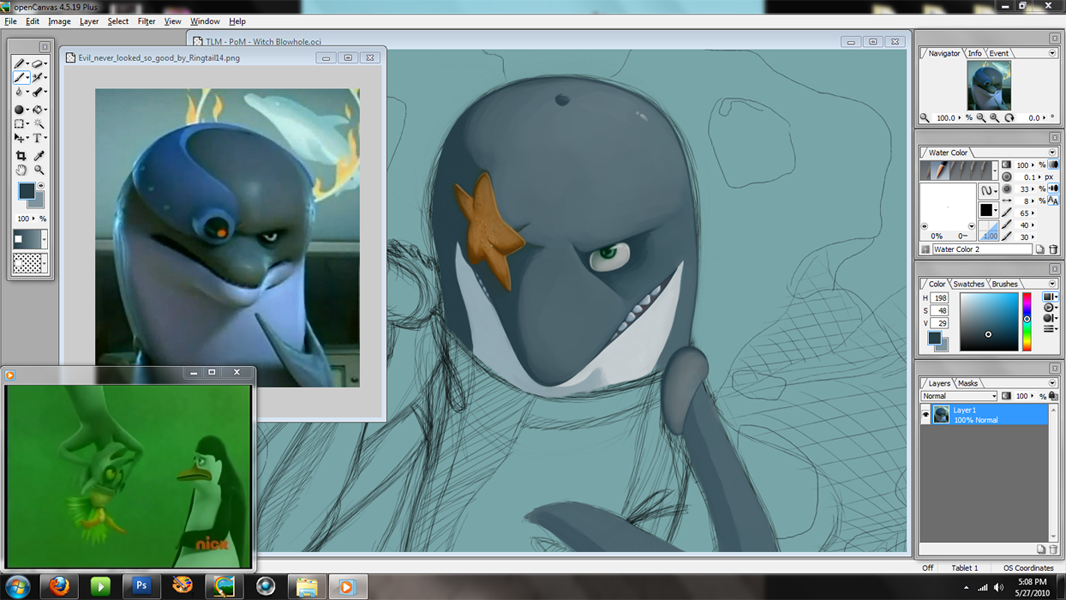
Task: Click the Off status bar entry
Action: [x=928, y=567]
